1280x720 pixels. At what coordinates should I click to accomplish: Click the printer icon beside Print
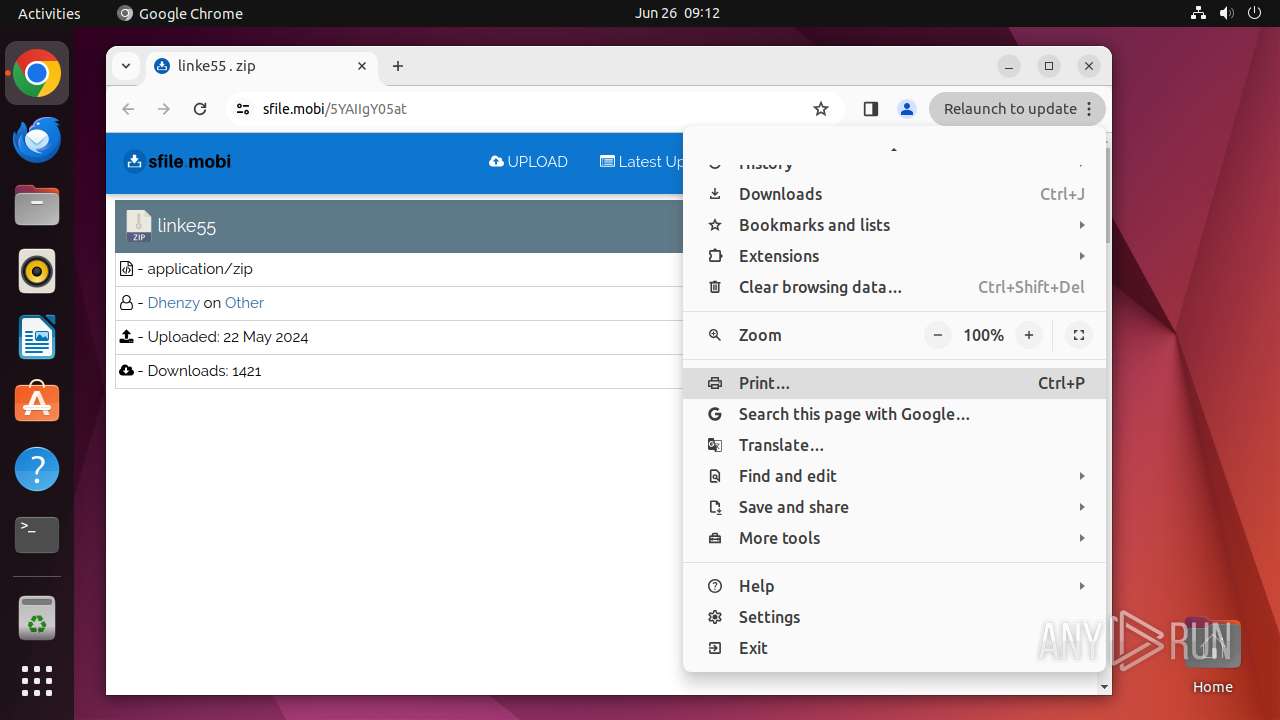[x=715, y=383]
